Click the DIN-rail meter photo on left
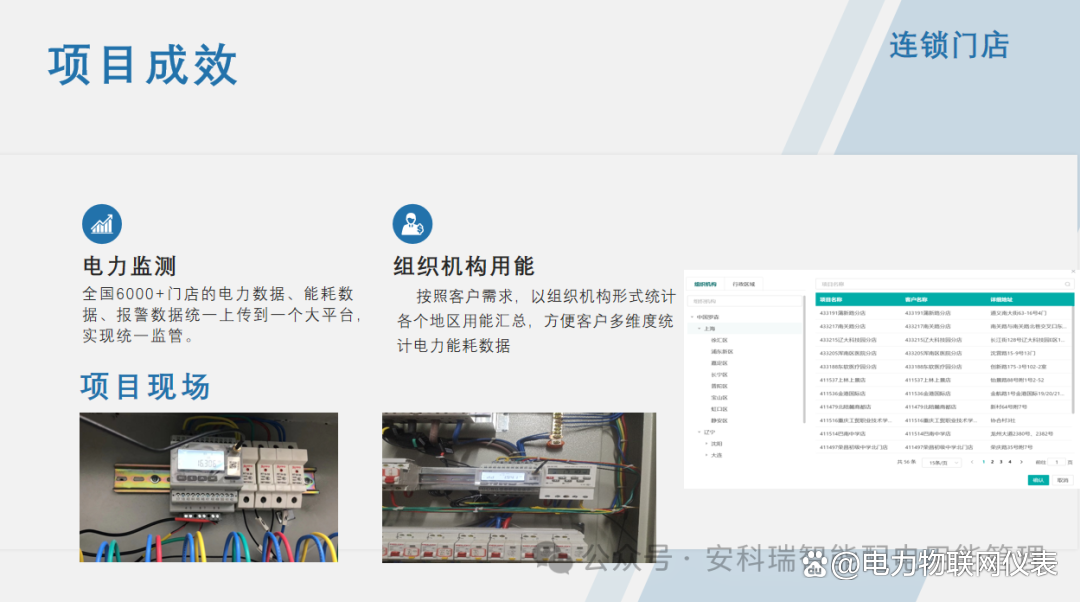The height and width of the screenshot is (602, 1080). tap(209, 487)
